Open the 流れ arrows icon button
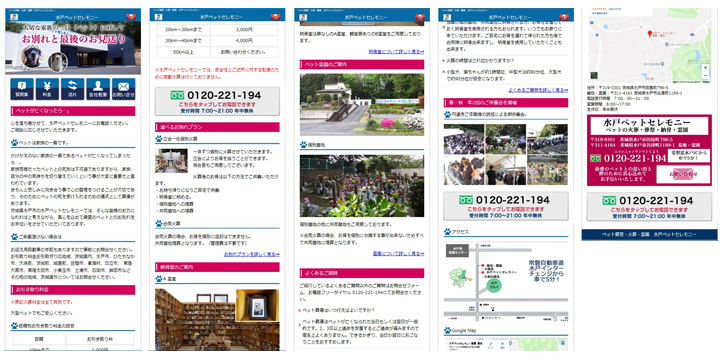Screen dimensions: 720x360 [x=73, y=89]
